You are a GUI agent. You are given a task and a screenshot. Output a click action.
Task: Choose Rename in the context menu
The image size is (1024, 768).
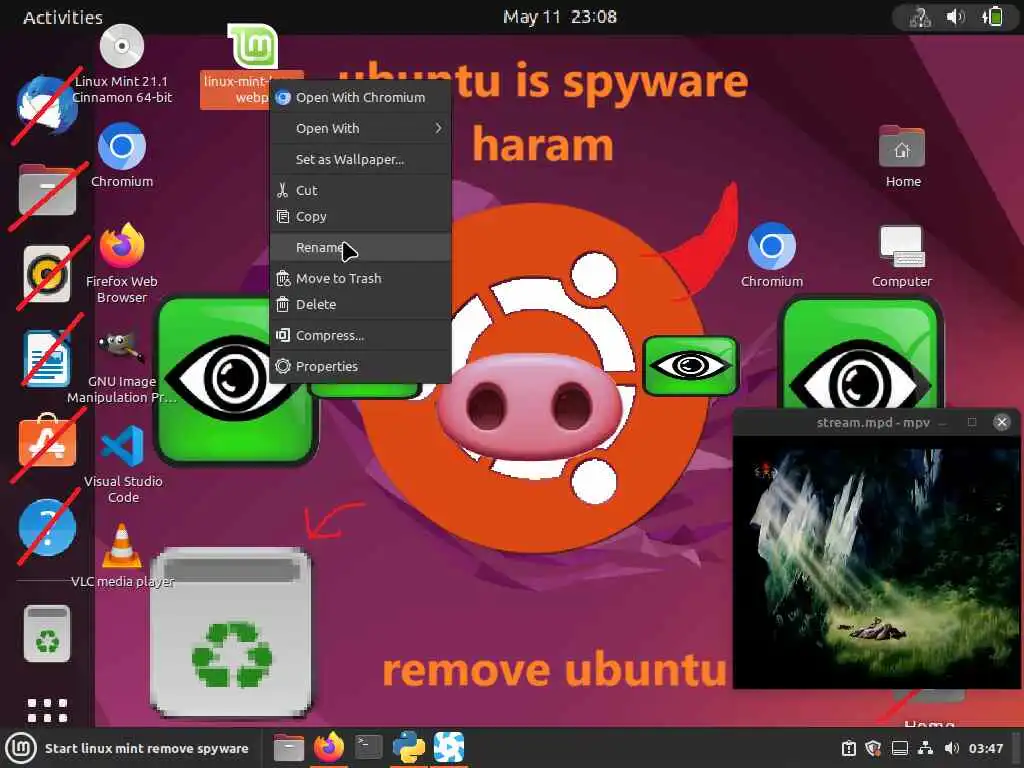click(x=360, y=248)
